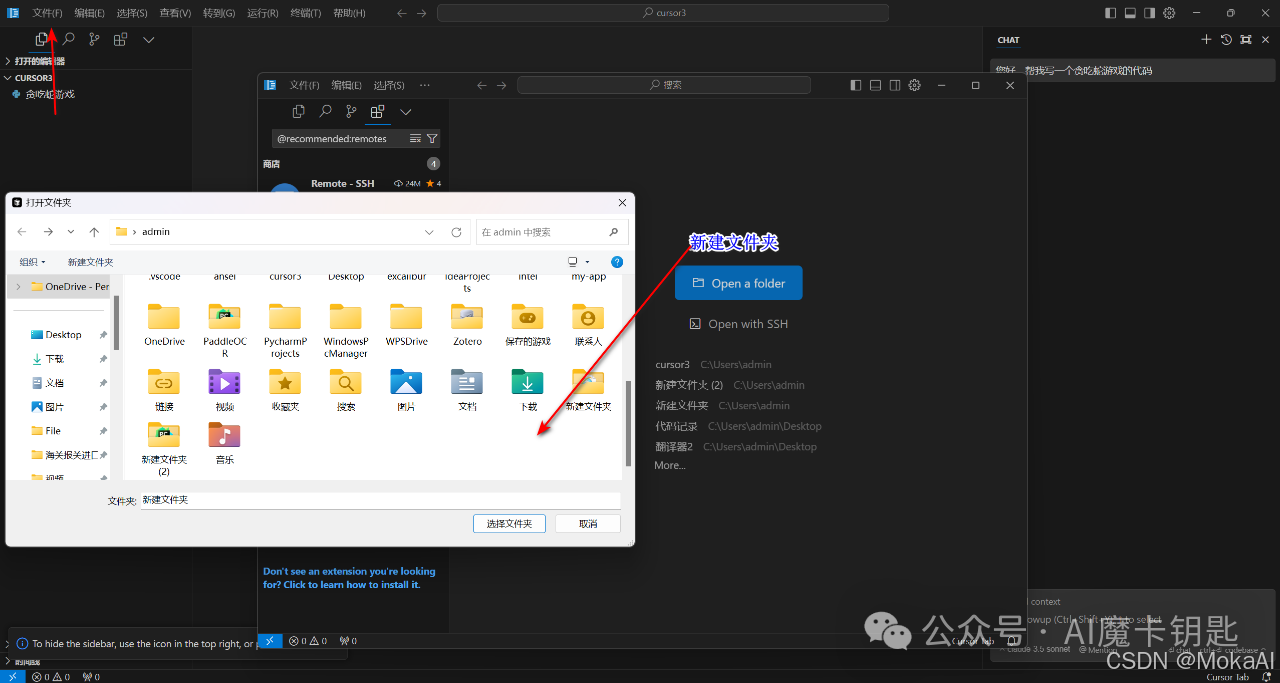
Task: Open Search view in main Cursor sidebar
Action: pos(68,39)
